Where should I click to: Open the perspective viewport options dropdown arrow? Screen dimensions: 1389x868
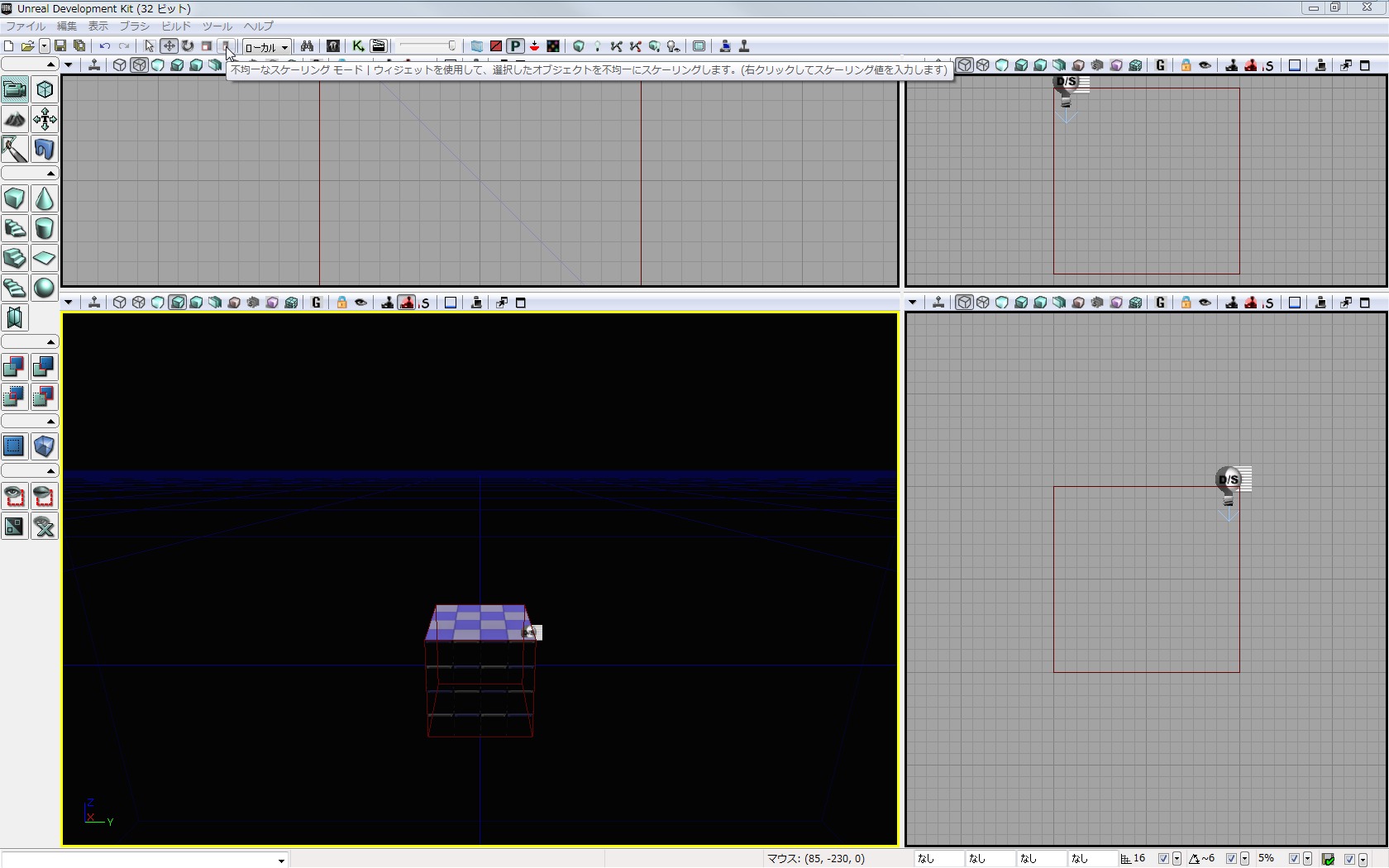[x=69, y=303]
